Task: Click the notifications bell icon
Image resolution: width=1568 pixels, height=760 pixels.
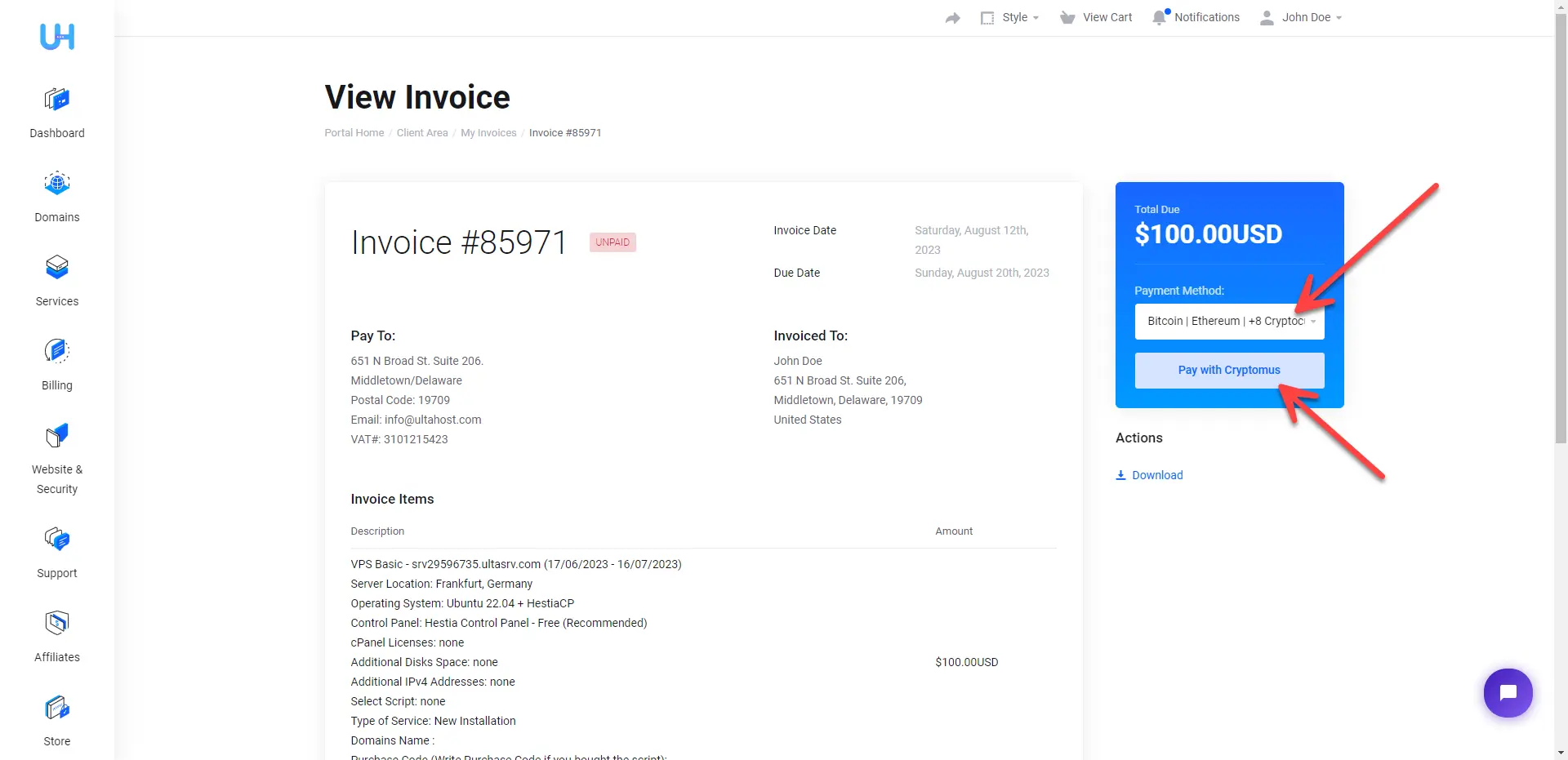Action: point(1160,17)
